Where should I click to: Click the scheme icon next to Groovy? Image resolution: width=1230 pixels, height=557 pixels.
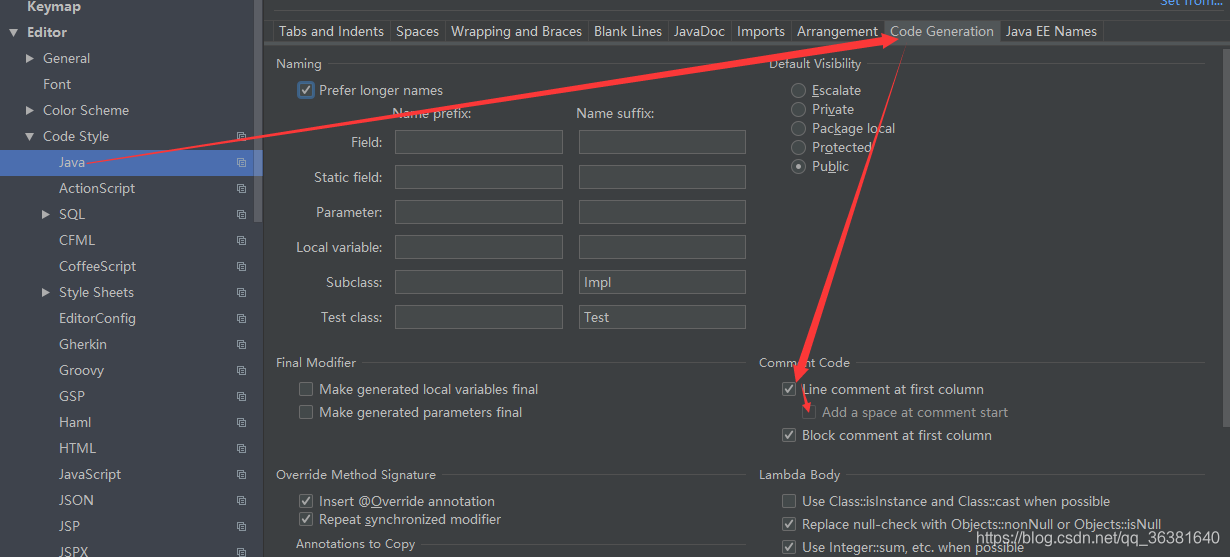coord(241,370)
